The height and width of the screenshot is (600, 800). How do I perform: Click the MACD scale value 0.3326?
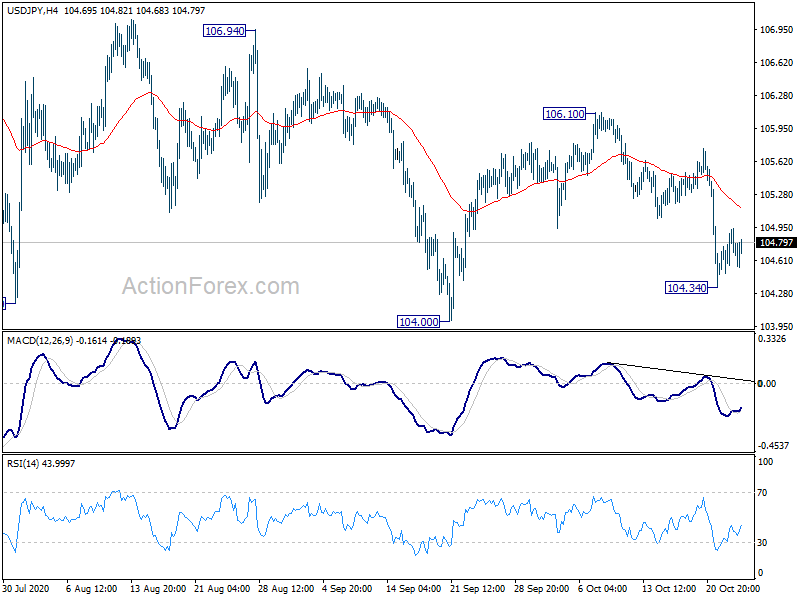[772, 339]
